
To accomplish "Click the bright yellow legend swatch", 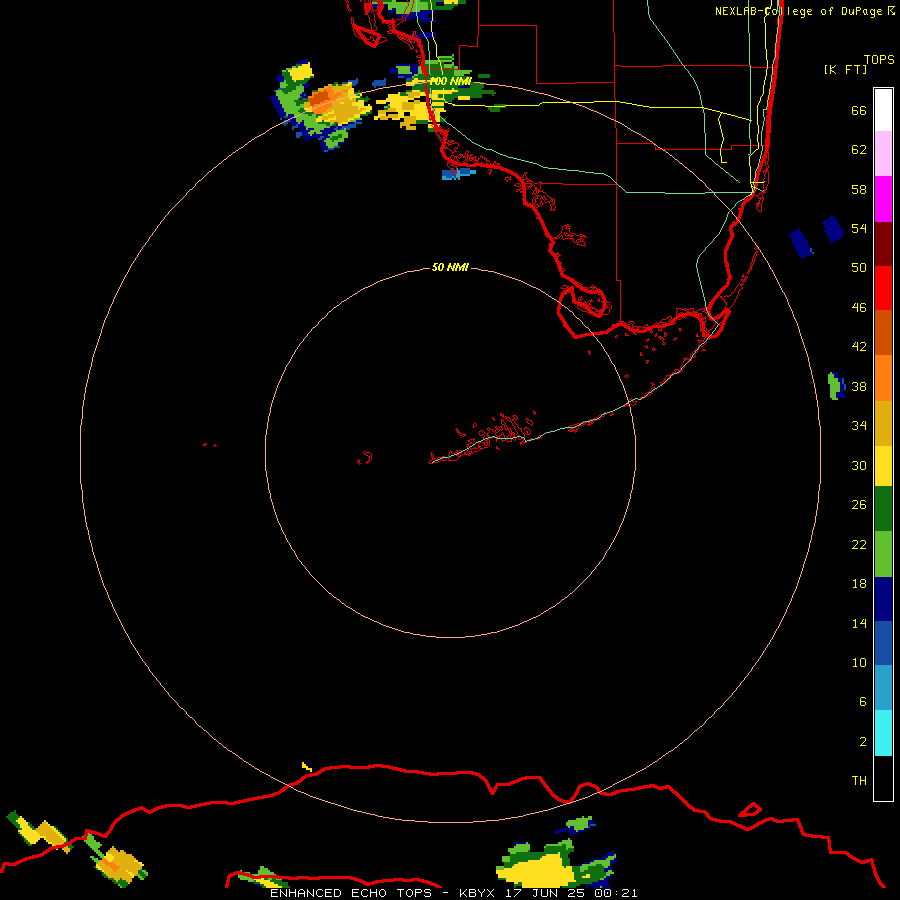I will point(883,466).
